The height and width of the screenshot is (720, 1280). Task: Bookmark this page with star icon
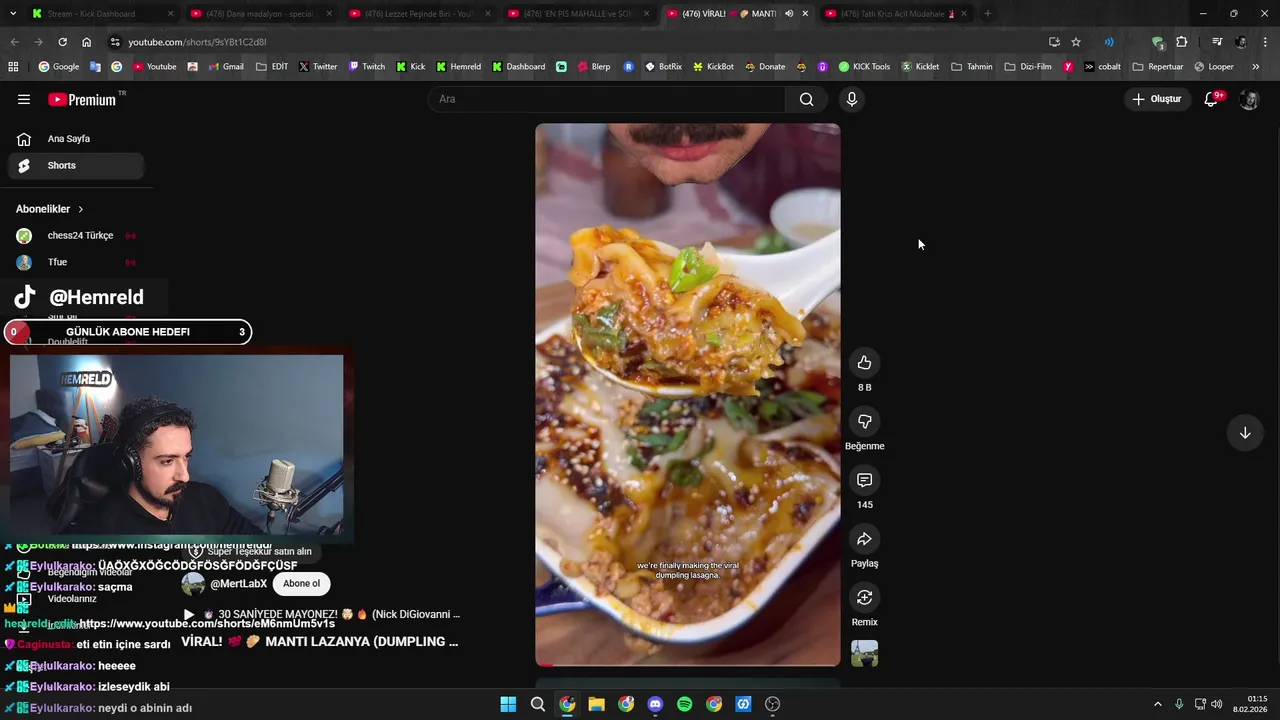pyautogui.click(x=1076, y=42)
